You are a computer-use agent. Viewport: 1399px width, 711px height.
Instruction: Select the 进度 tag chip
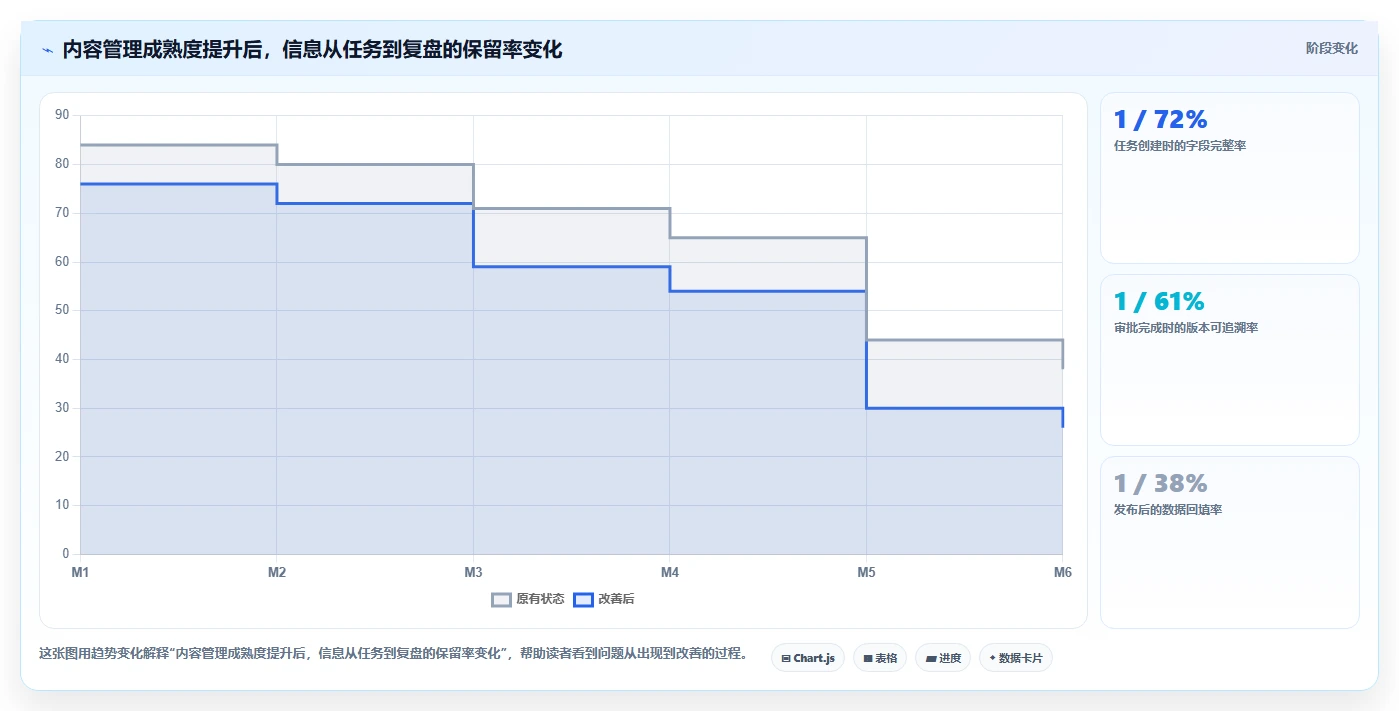[943, 658]
